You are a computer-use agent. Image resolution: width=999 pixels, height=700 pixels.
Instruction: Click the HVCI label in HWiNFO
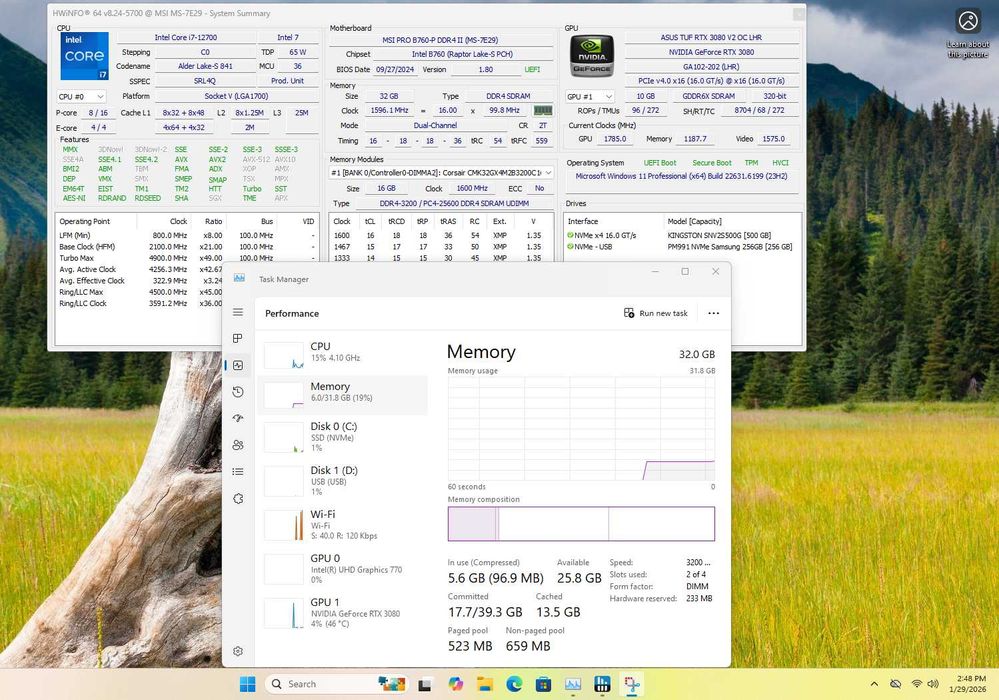pos(780,163)
